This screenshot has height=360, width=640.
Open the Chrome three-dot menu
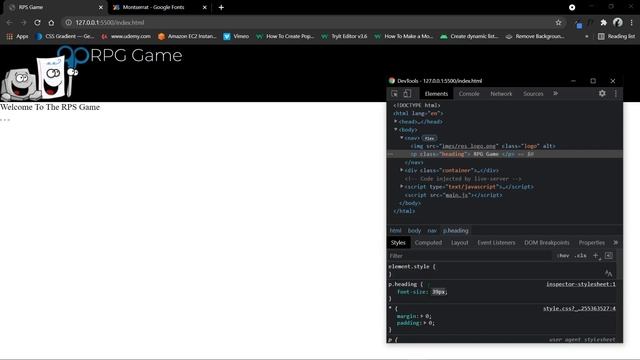coord(631,22)
